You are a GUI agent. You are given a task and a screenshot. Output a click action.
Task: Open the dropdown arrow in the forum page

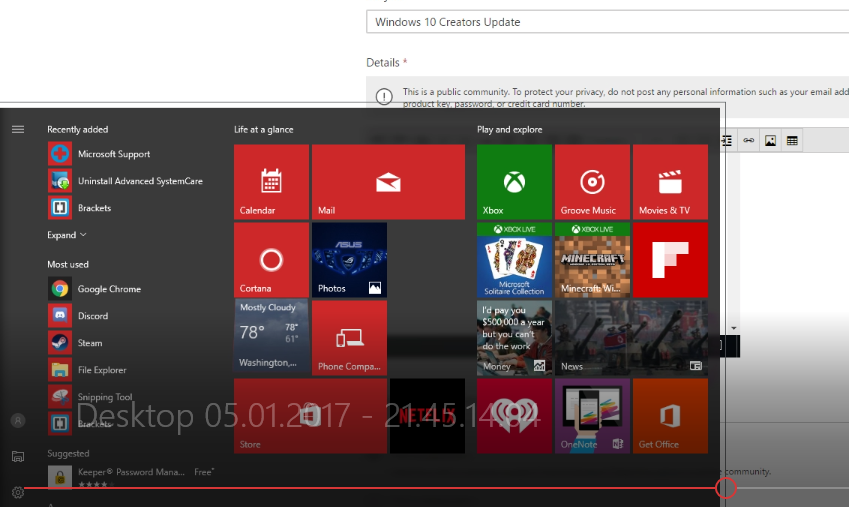[734, 328]
